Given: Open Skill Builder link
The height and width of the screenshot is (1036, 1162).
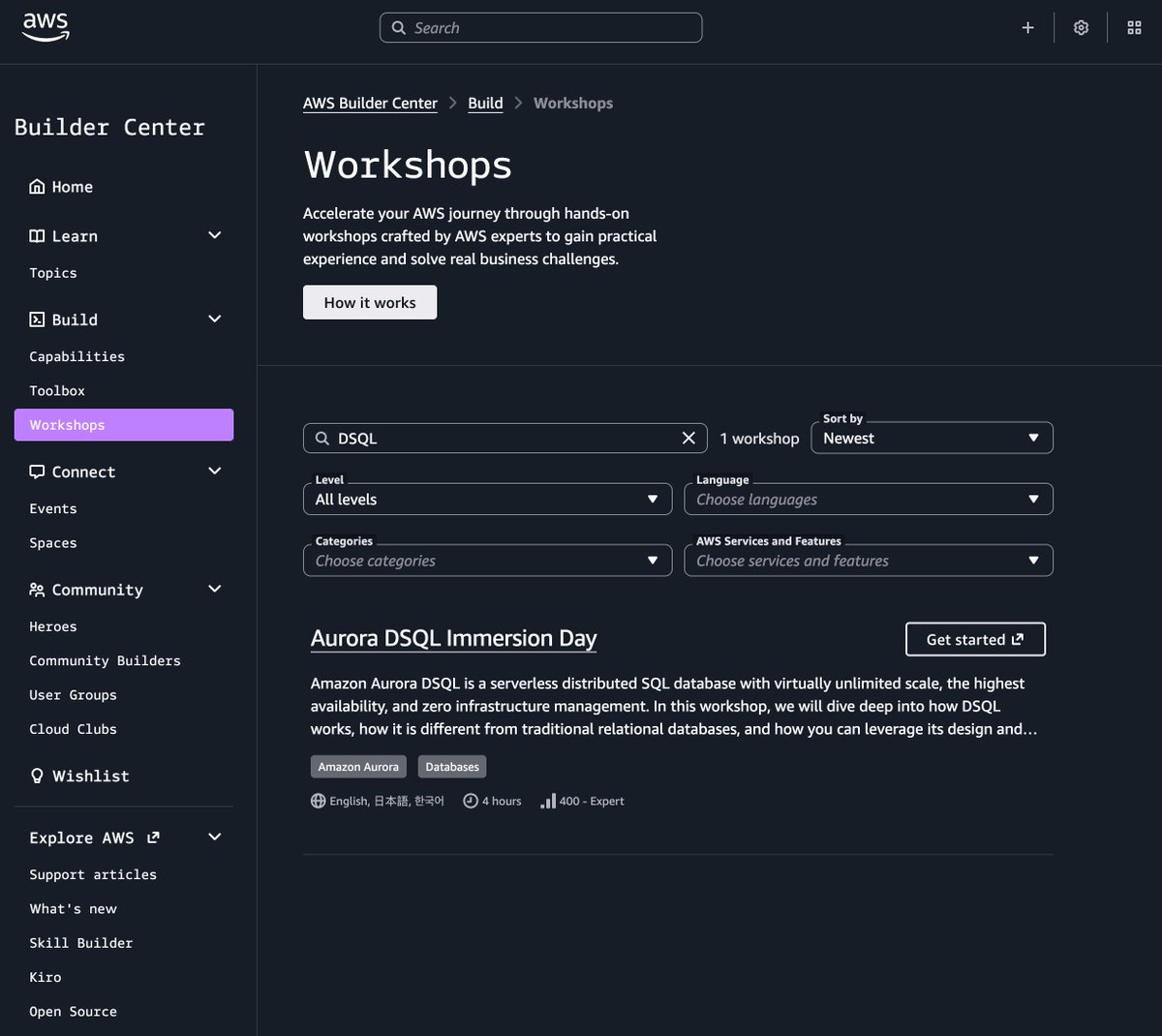Looking at the screenshot, I should (81, 943).
